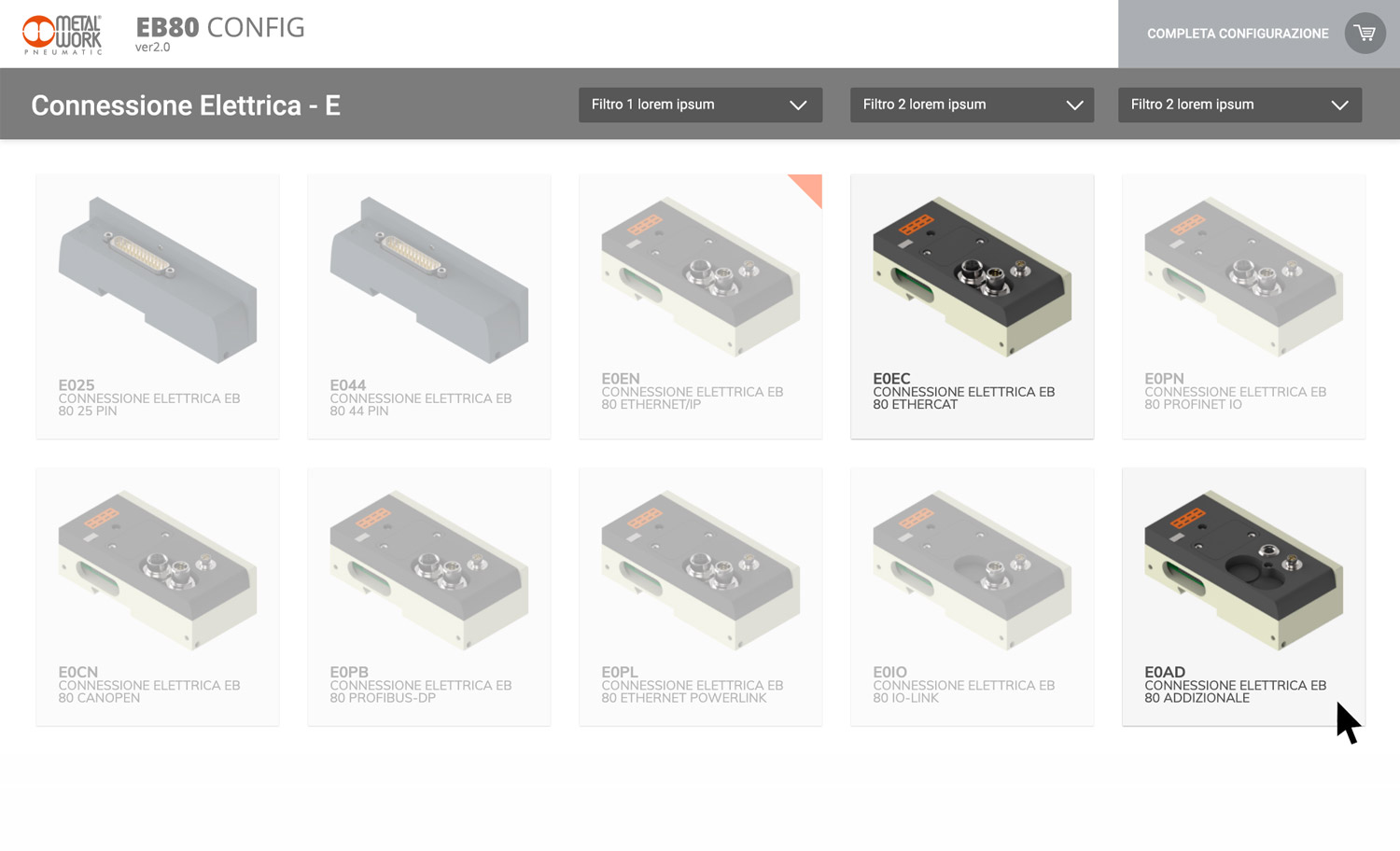Screen dimensions: 1400x851
Task: Pick the E0CN CANopen module image
Action: click(158, 570)
